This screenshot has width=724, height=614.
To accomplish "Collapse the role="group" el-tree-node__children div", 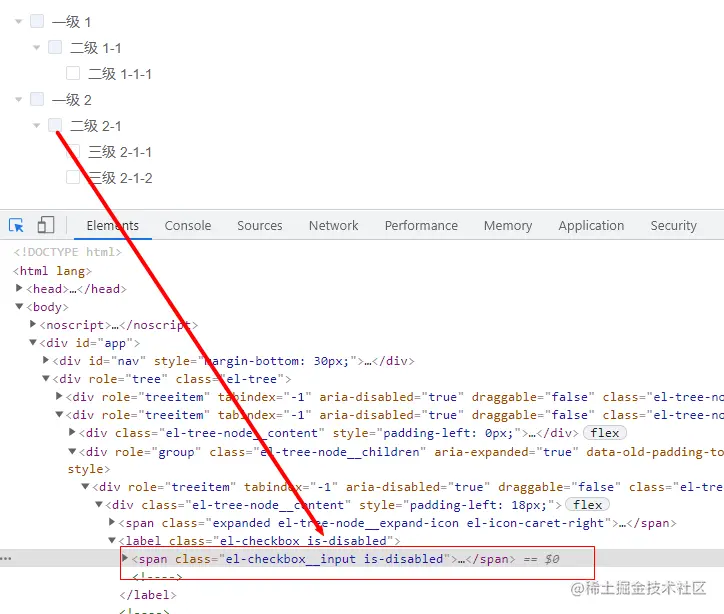I will coord(72,451).
